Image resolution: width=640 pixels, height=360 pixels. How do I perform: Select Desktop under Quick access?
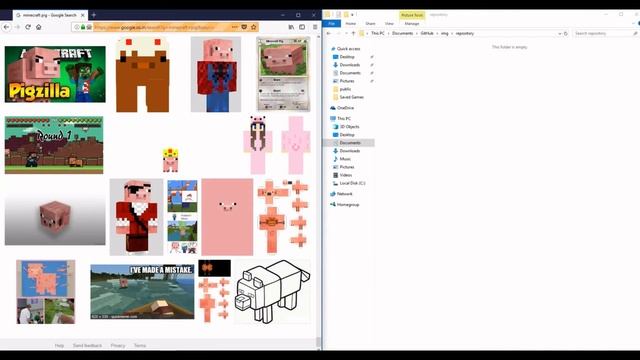tap(347, 57)
